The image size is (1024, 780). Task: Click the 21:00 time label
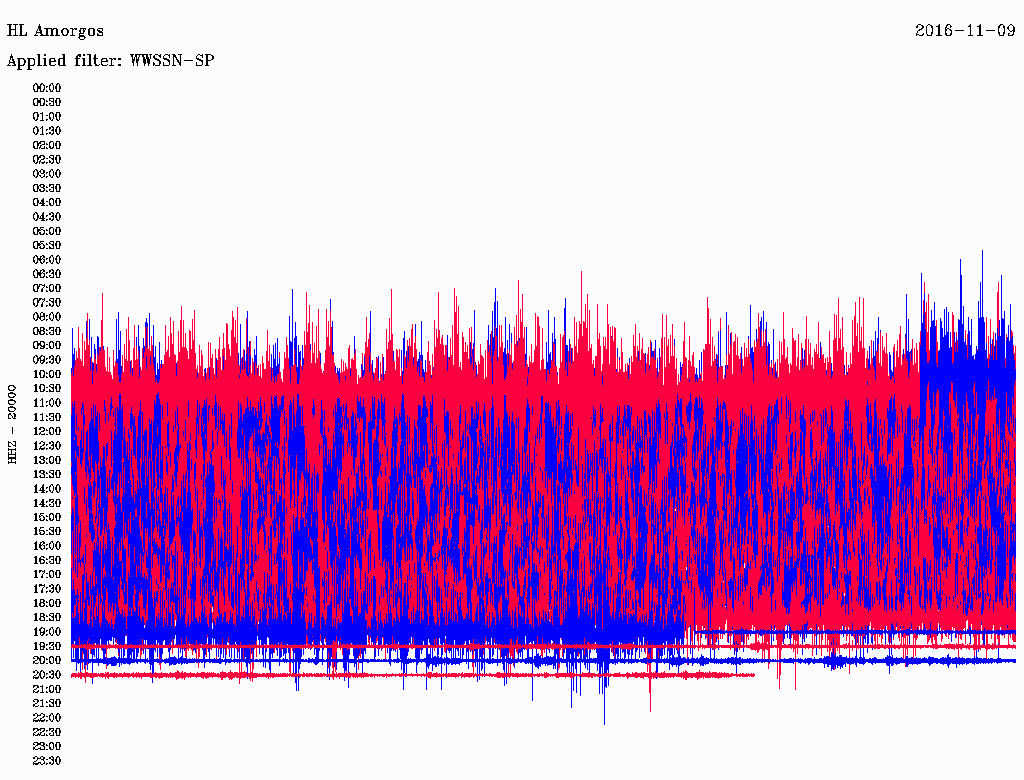coord(47,690)
